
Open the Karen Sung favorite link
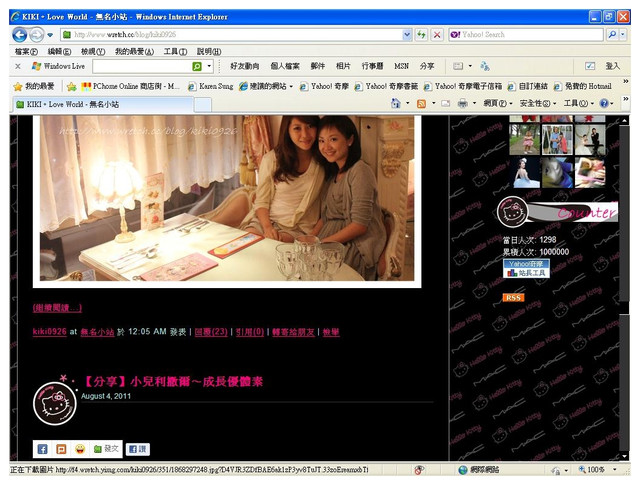[211, 86]
